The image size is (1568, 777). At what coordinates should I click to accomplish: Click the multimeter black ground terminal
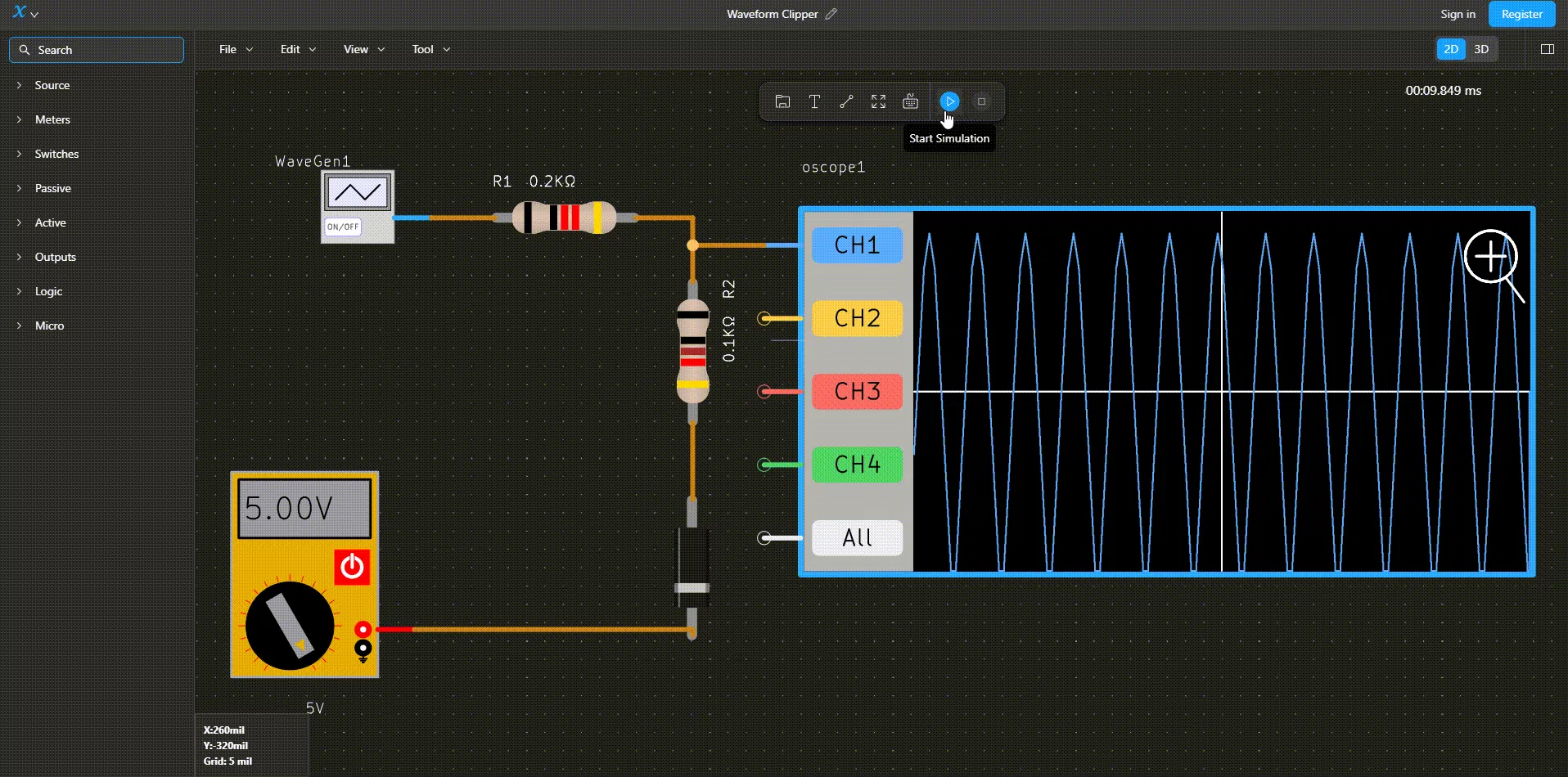click(363, 649)
